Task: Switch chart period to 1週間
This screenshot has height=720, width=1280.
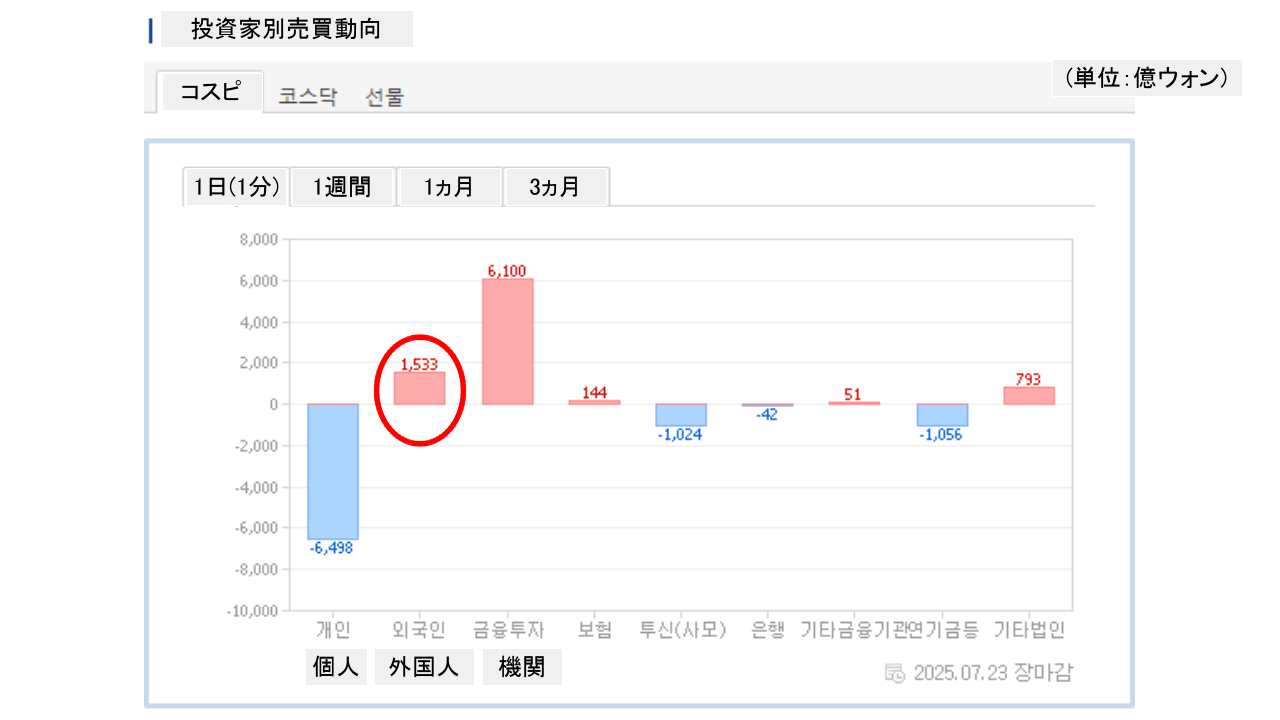Action: 342,187
